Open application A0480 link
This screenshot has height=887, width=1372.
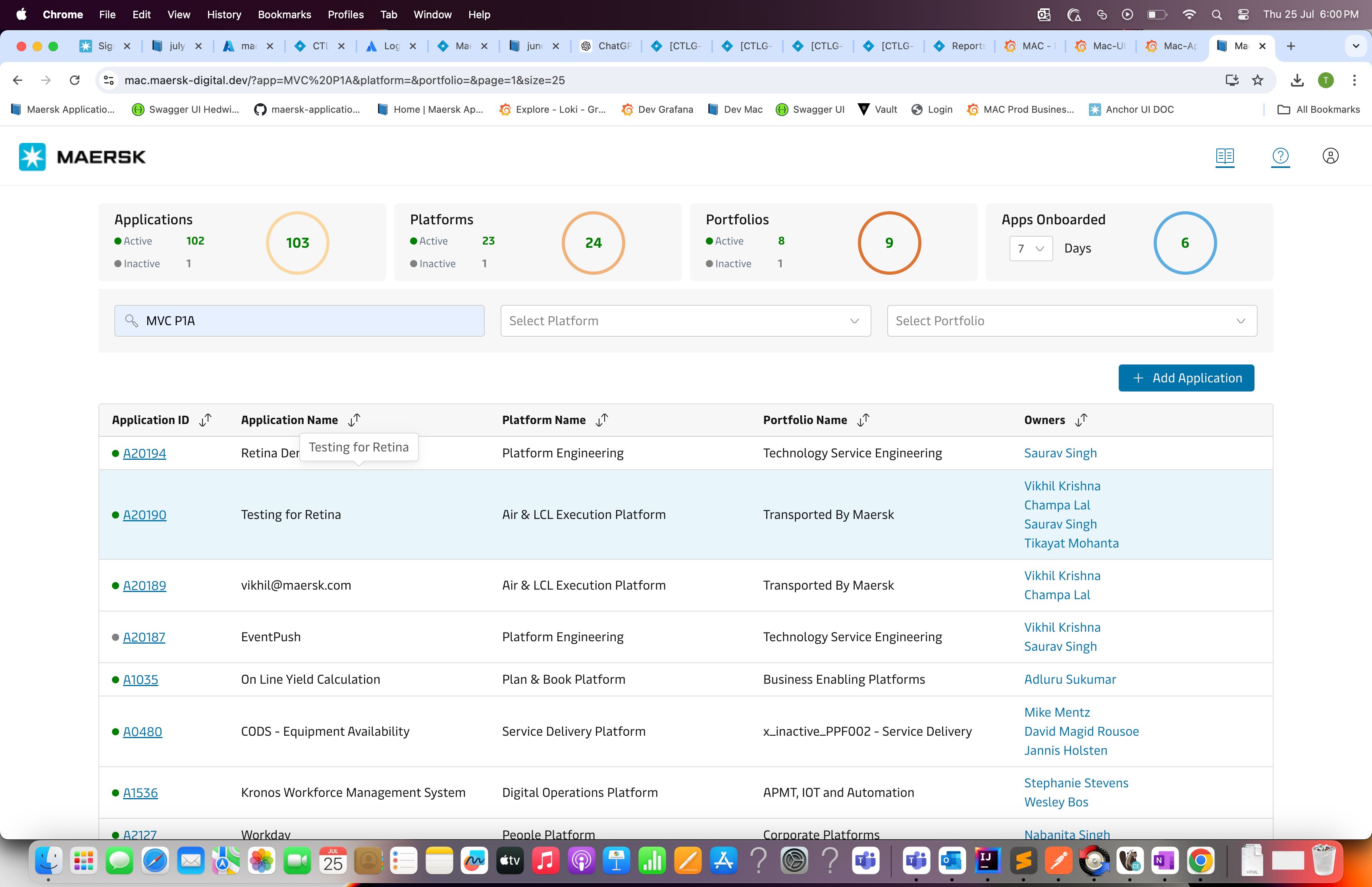click(x=142, y=731)
